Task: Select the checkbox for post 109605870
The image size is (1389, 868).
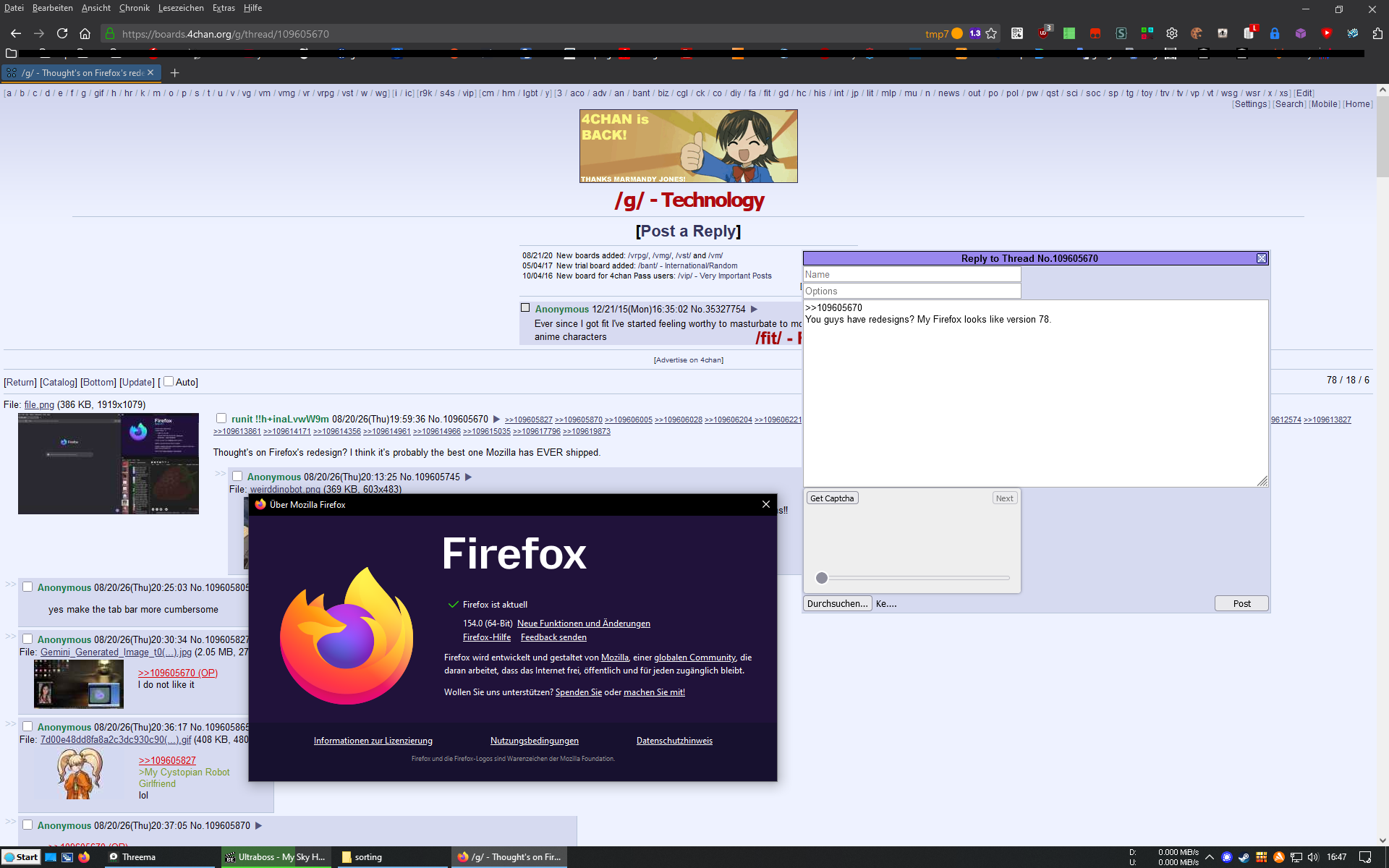Action: [27, 825]
